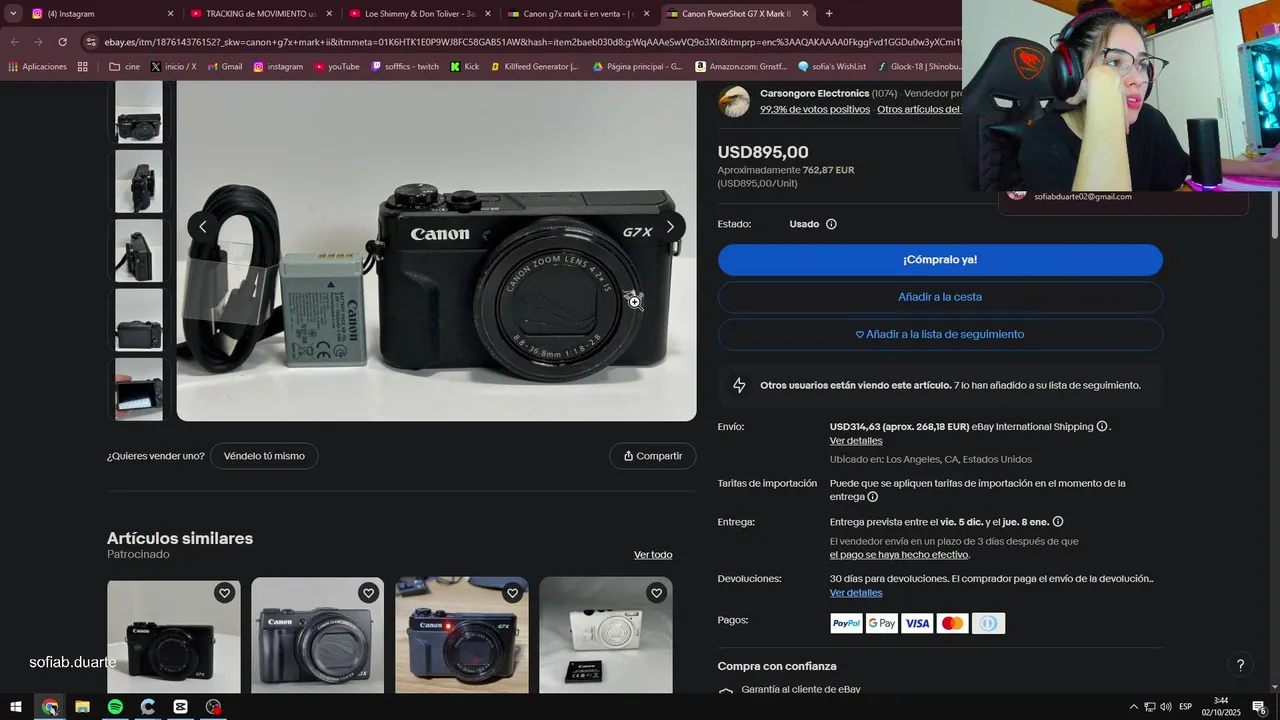The width and height of the screenshot is (1280, 720).
Task: Click the USD895,00 price text
Action: [763, 152]
